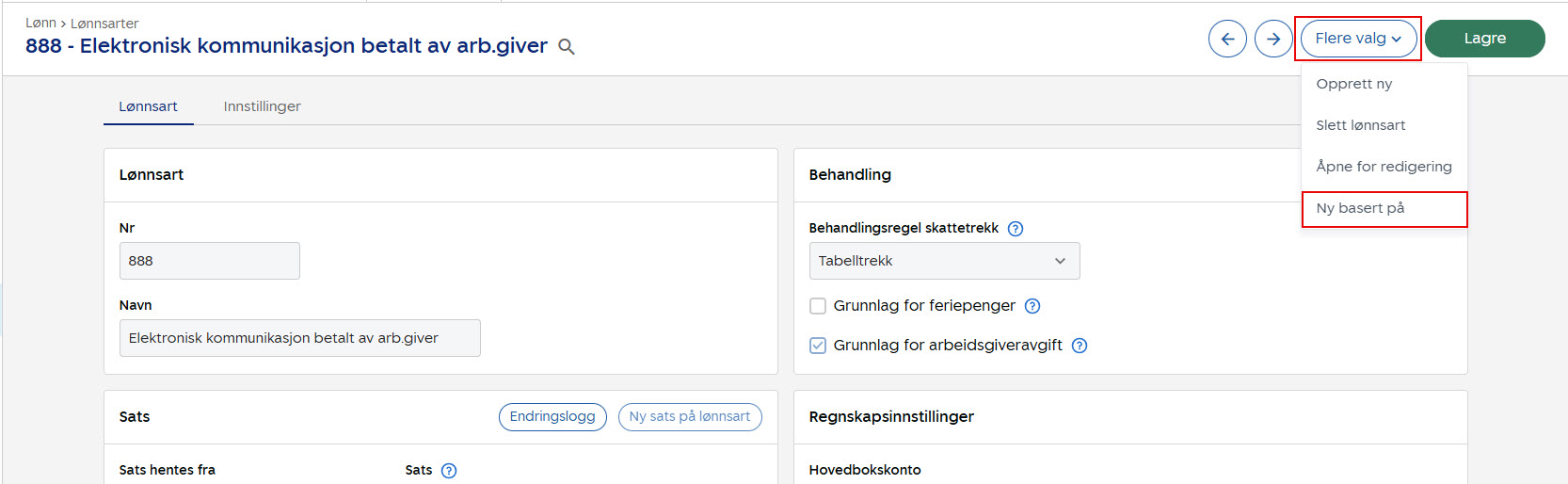Image resolution: width=1568 pixels, height=484 pixels.
Task: Select Åpne for redigering menu option
Action: pos(1384,167)
